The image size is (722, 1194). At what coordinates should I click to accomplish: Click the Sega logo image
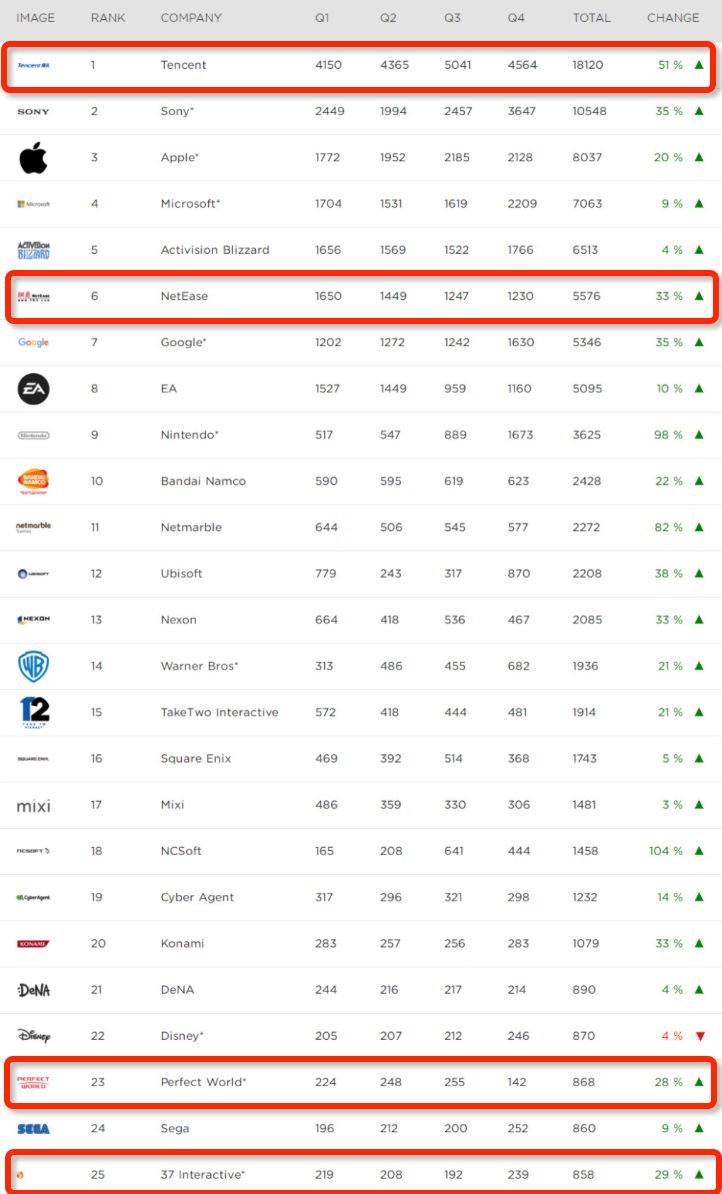(x=33, y=1128)
